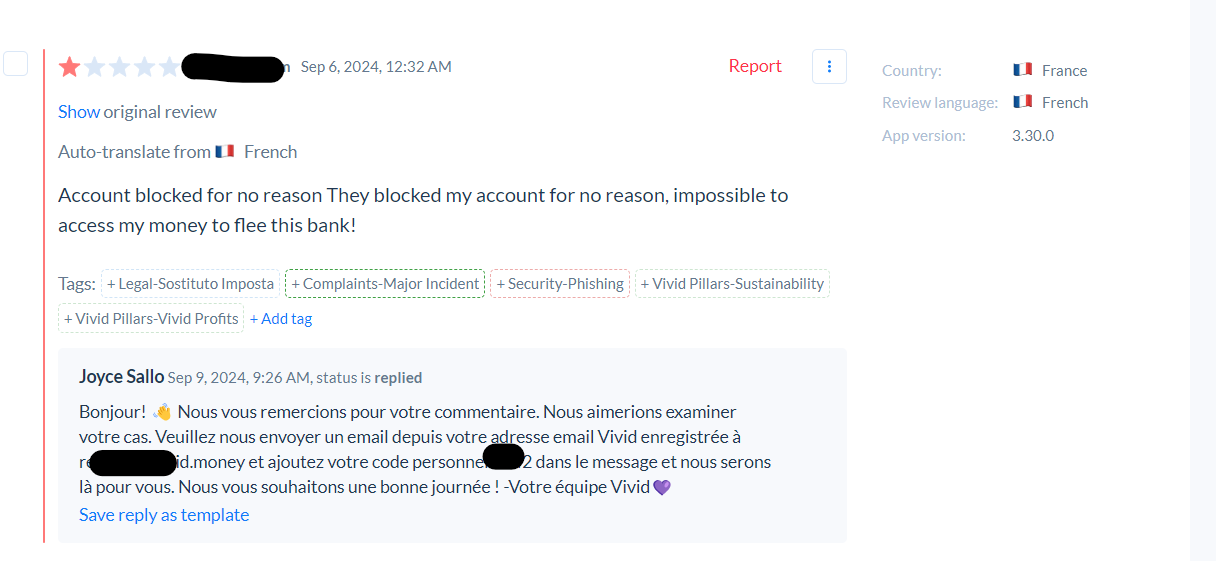Click the flag icon in Auto-translate line
Image resolution: width=1216 pixels, height=561 pixels.
[224, 152]
